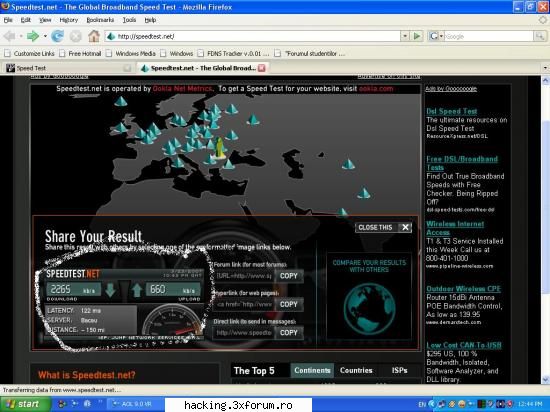Copy the direct link for messages

point(289,333)
